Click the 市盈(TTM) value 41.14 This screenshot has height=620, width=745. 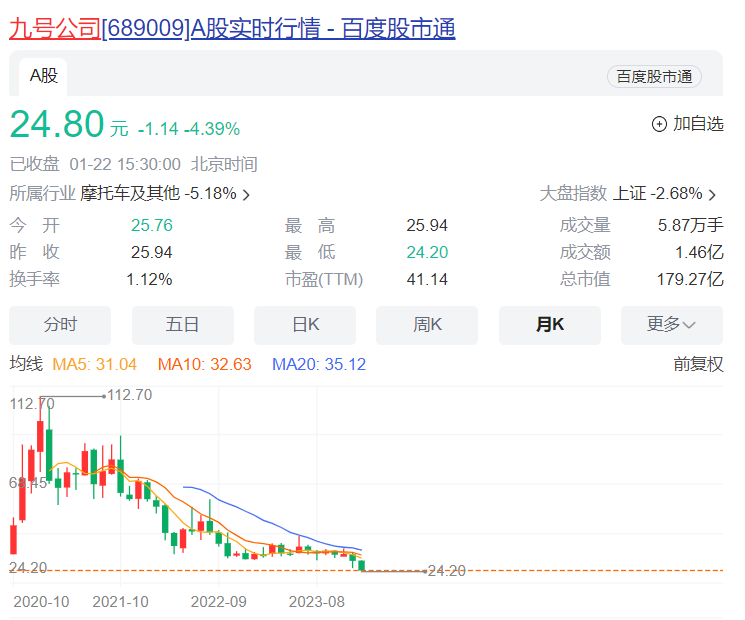tap(427, 279)
